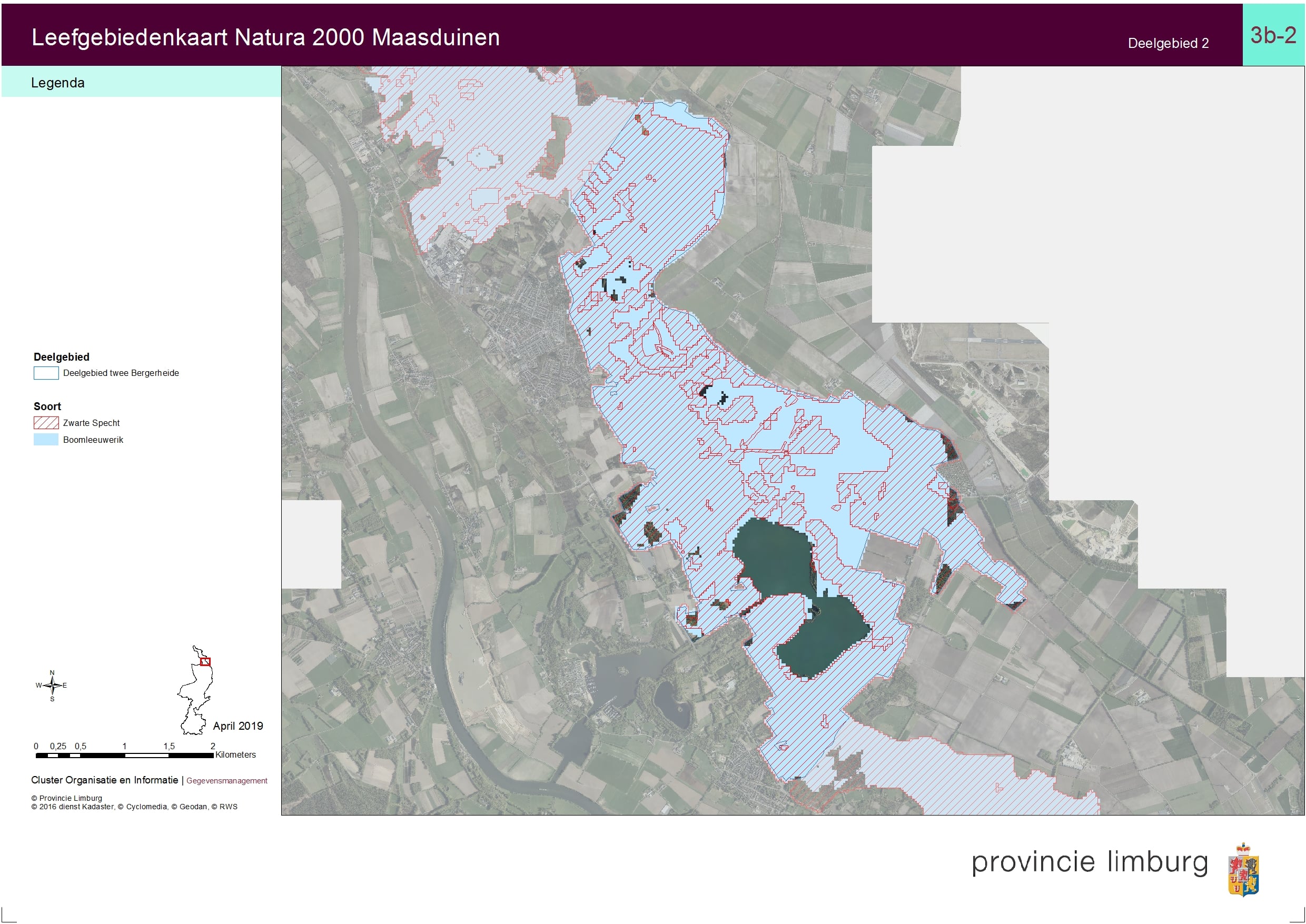Click the Boomleeuwerik light blue legend swatch
Screen dimensions: 1306x924
pyautogui.click(x=46, y=440)
